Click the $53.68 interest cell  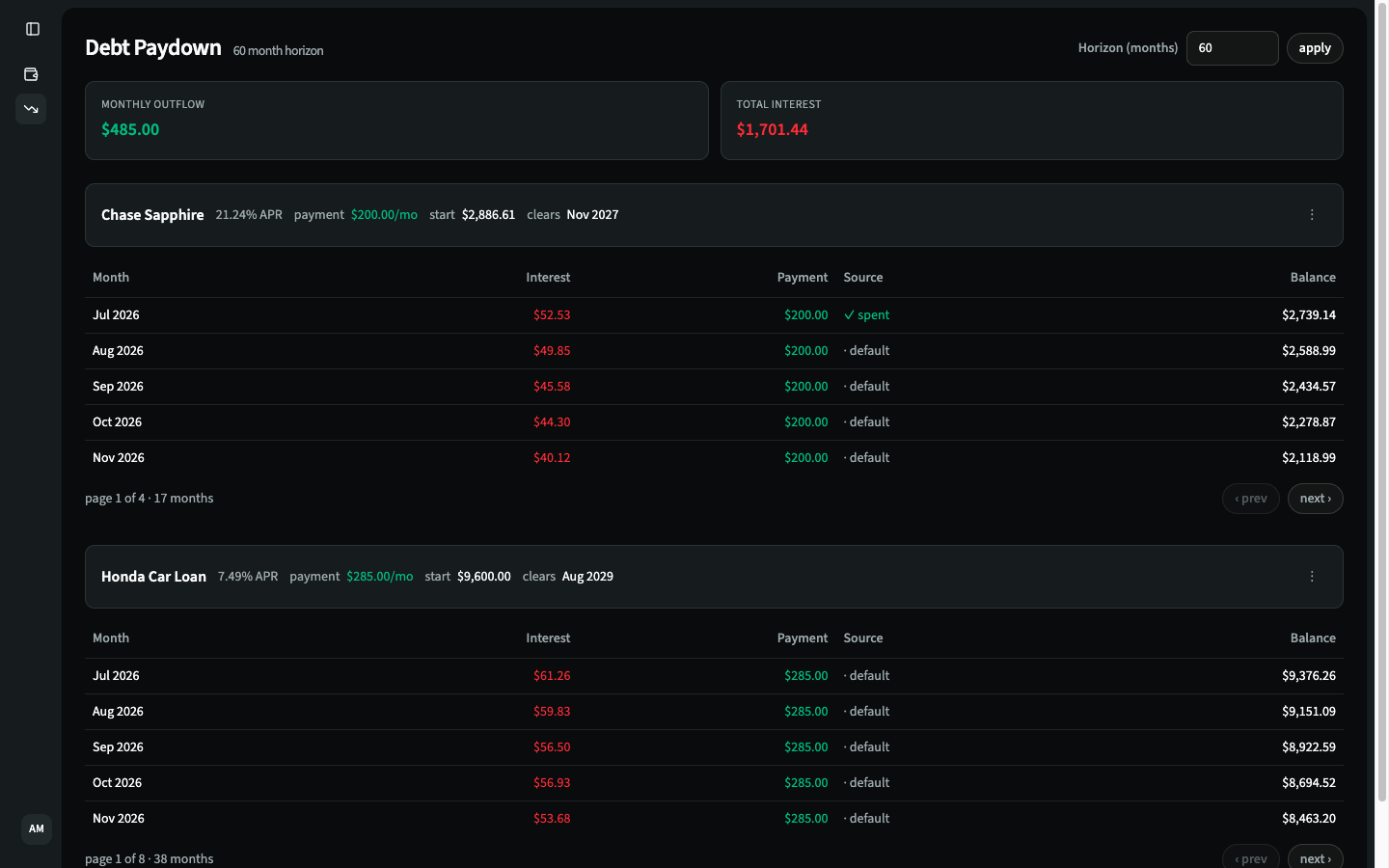[x=552, y=819]
